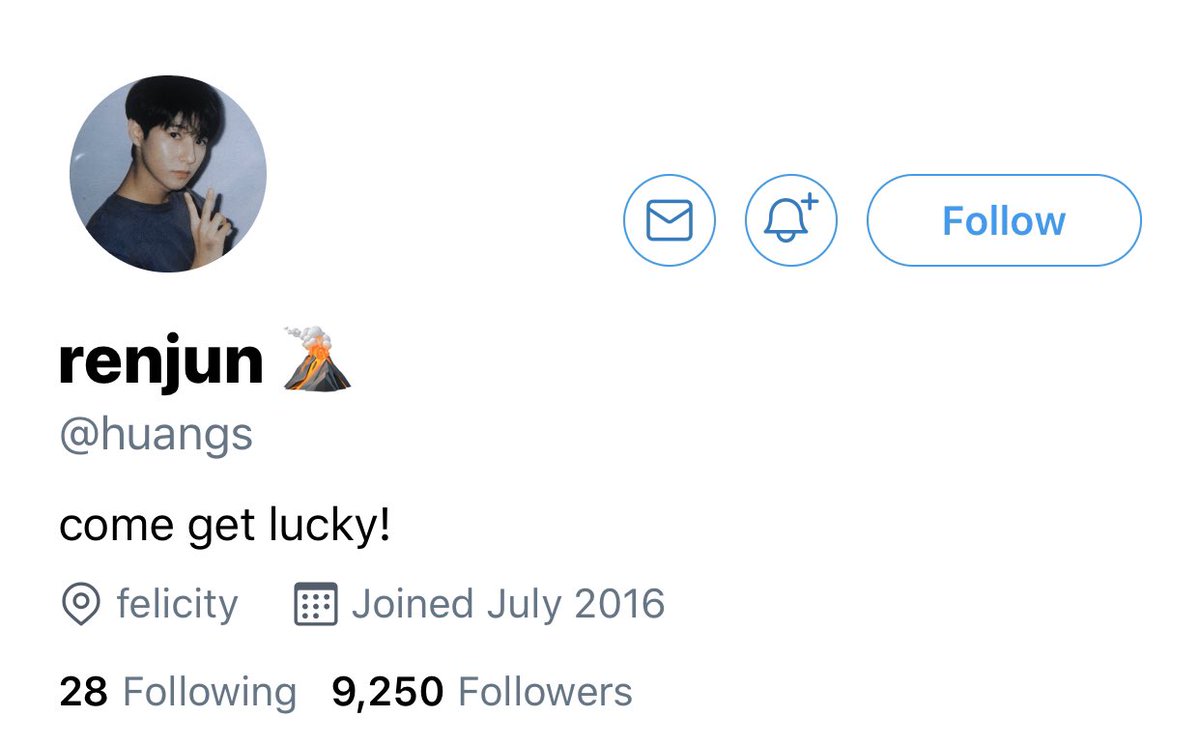The width and height of the screenshot is (1200, 746).
Task: Click the @huangs username handle
Action: 156,437
